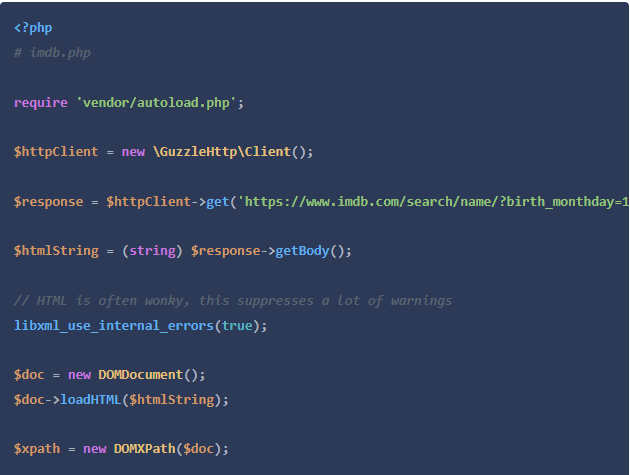Click the '# imdb.php' comment line
630x475 pixels.
pos(52,53)
